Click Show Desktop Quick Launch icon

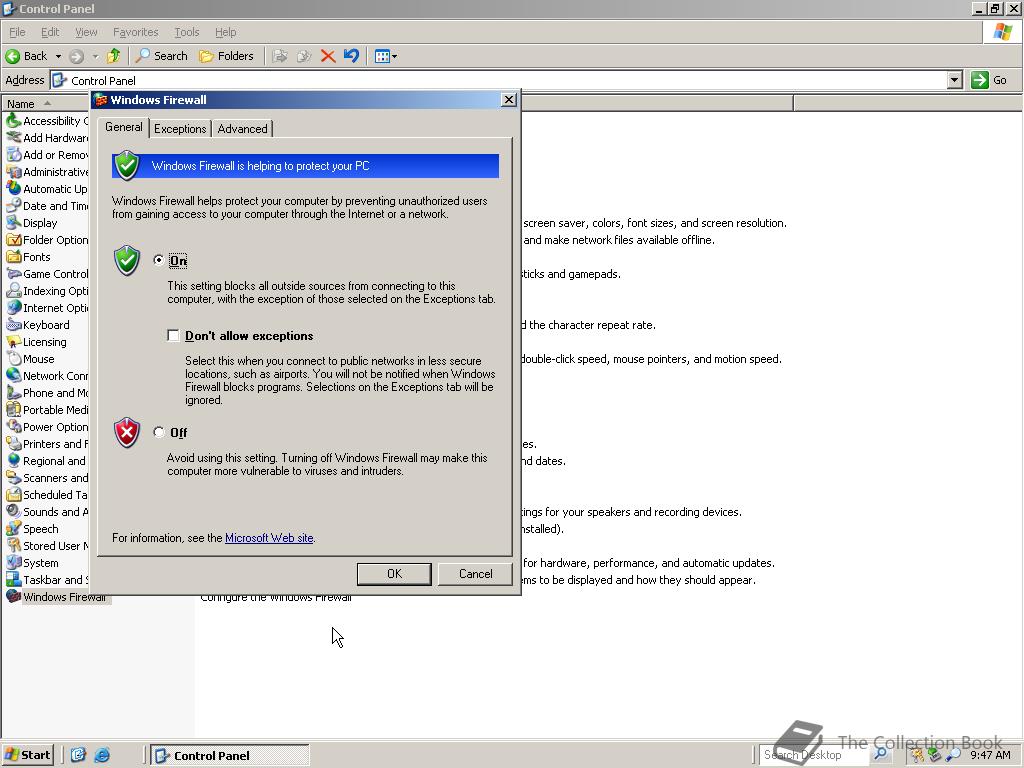[78, 755]
